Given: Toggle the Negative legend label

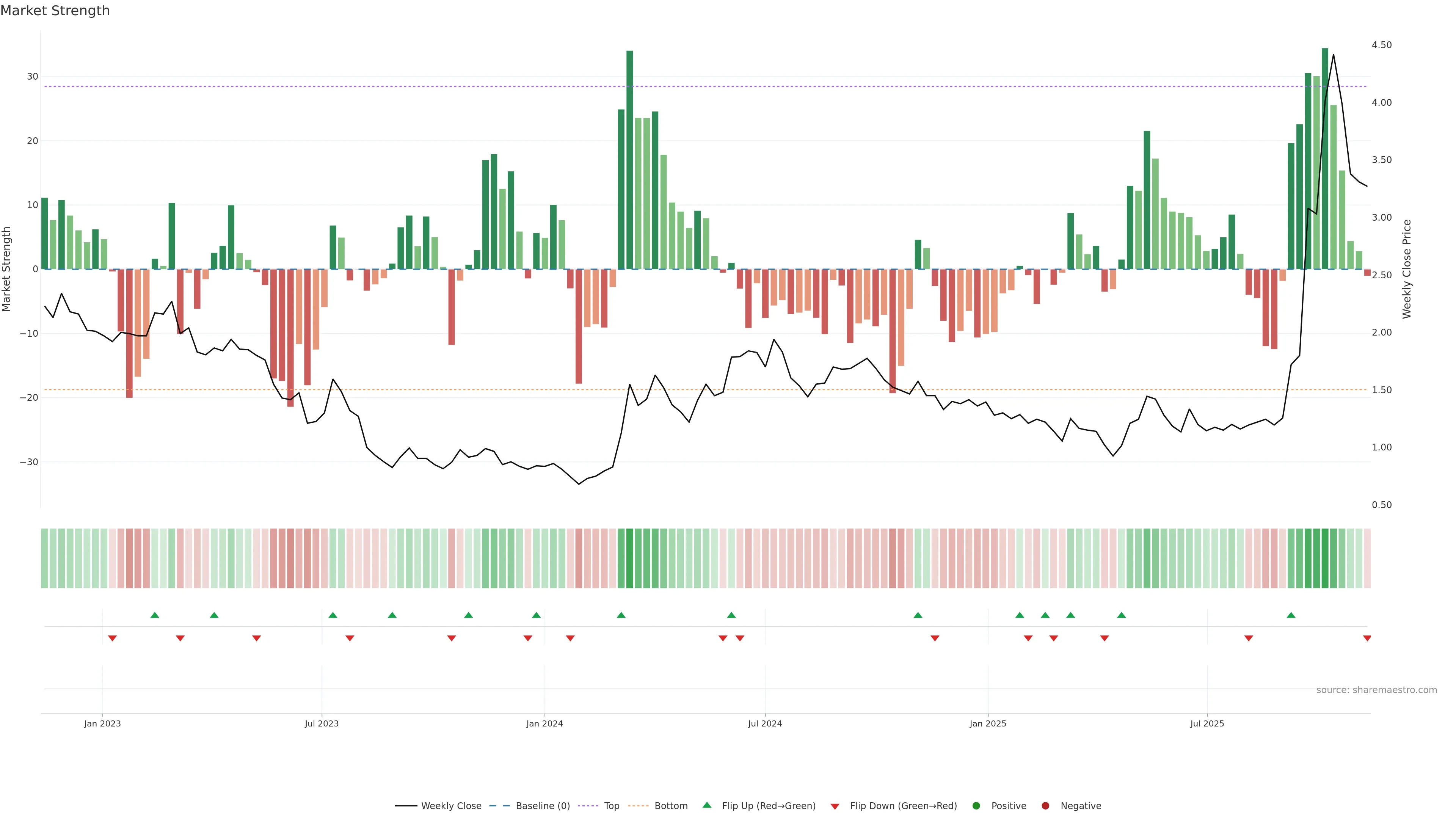Looking at the screenshot, I should click(x=1081, y=806).
